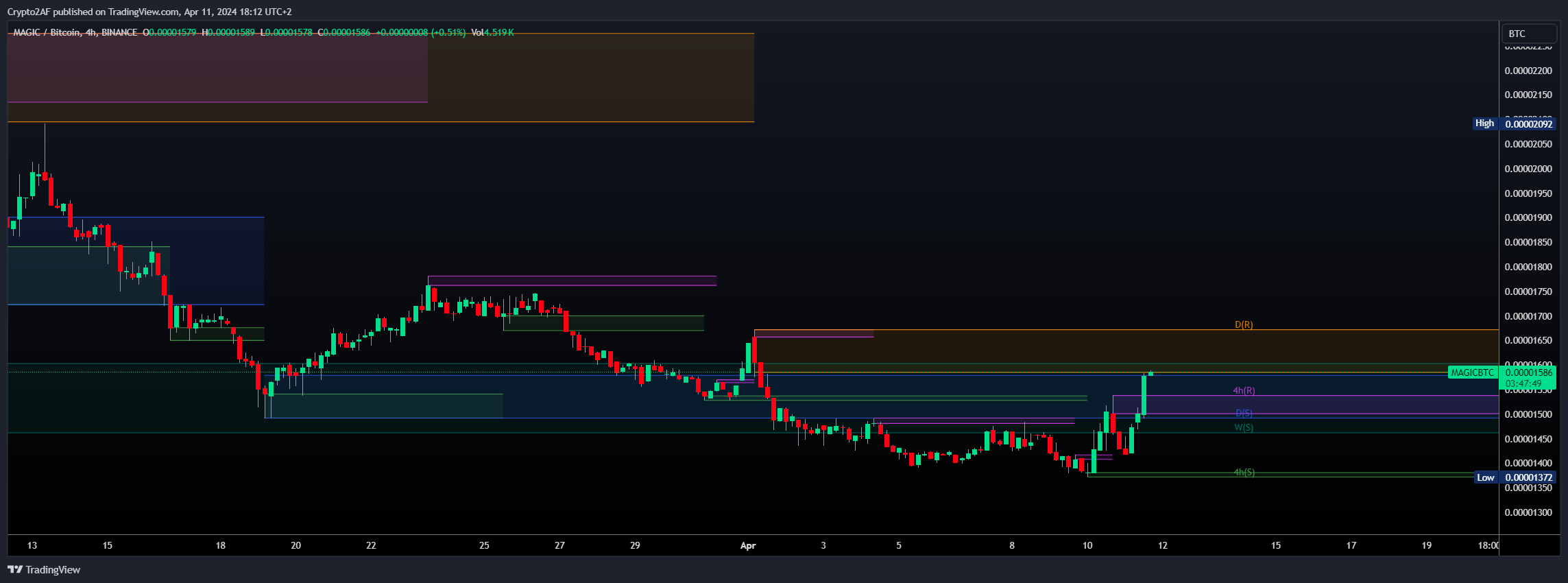Click the D(S) support label
Image resolution: width=1568 pixels, height=583 pixels.
pyautogui.click(x=1244, y=413)
